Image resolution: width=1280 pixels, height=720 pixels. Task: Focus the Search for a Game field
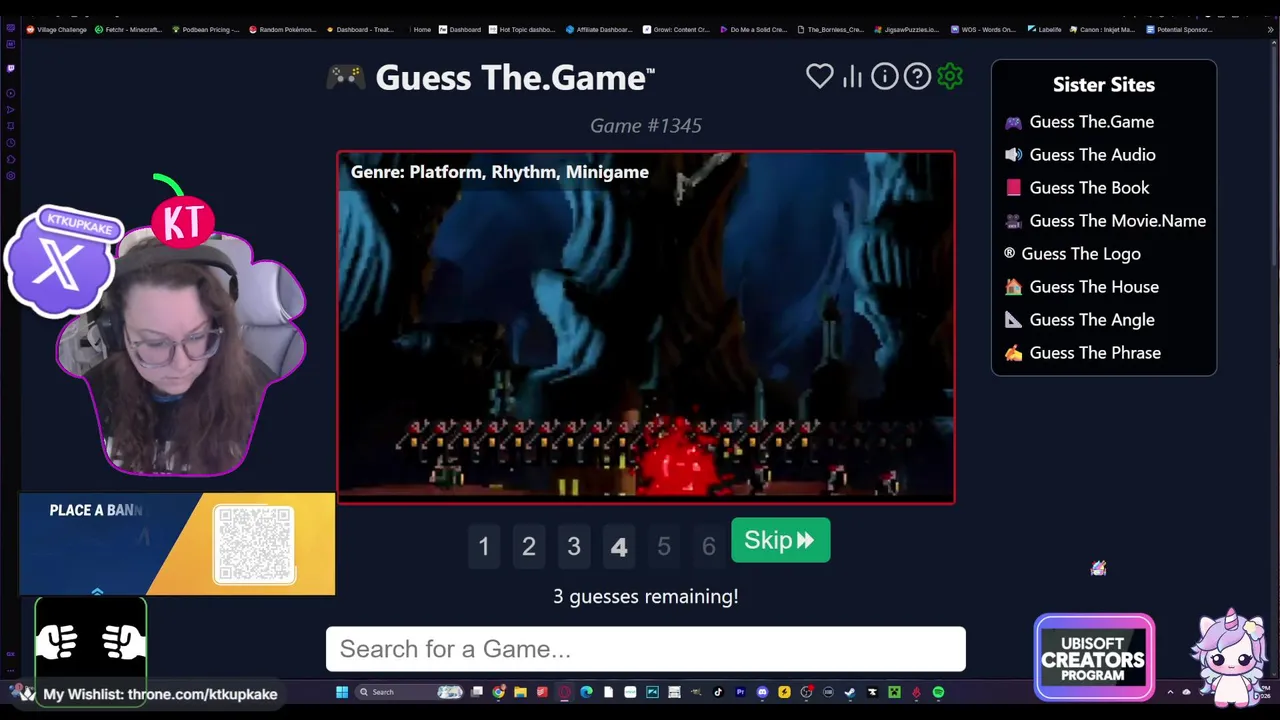[646, 649]
